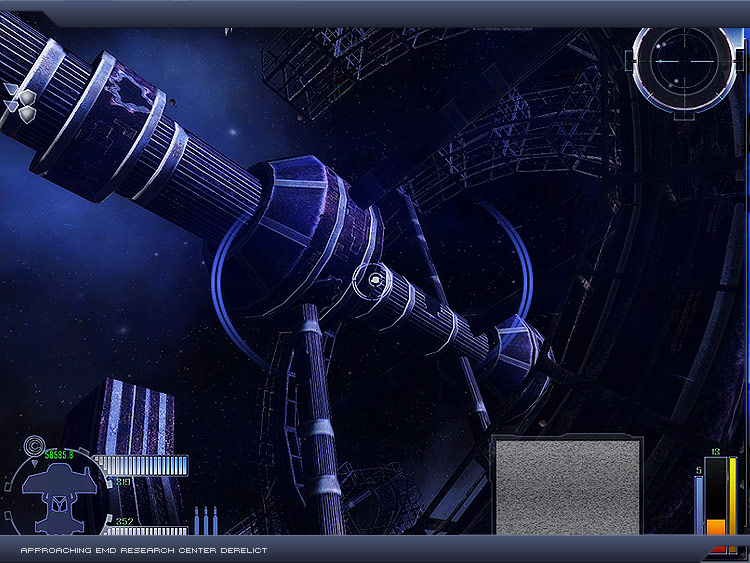Click the targeting reticle at screen center
The height and width of the screenshot is (563, 750).
(x=373, y=282)
